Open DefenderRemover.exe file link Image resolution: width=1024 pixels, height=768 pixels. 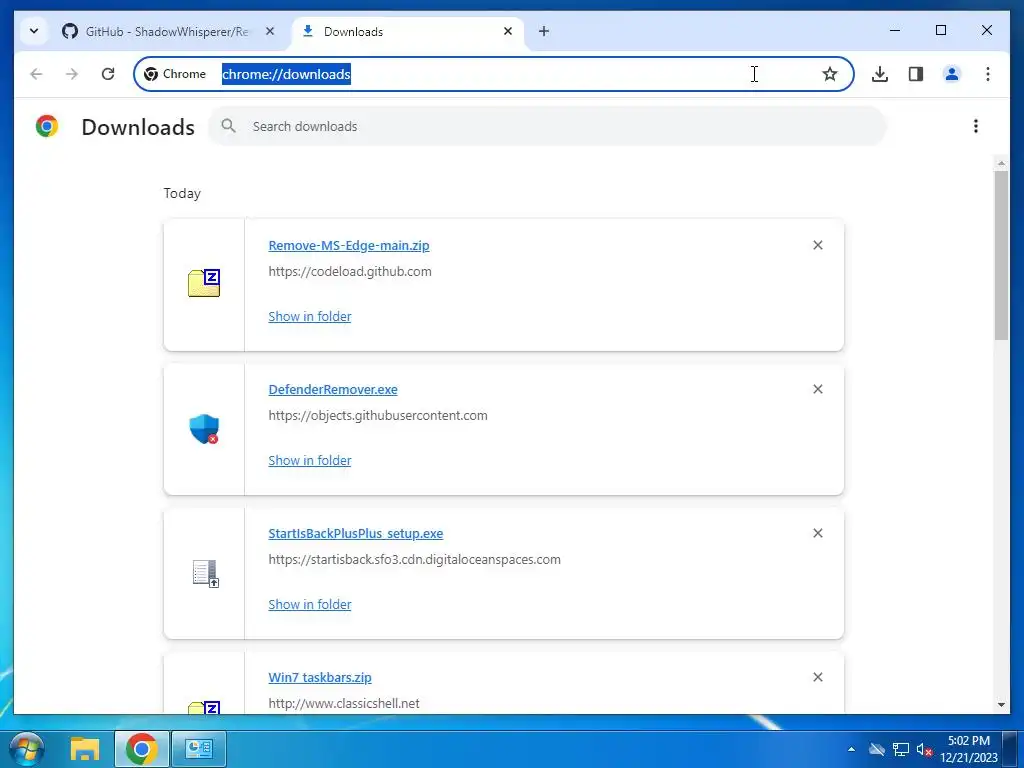(333, 389)
